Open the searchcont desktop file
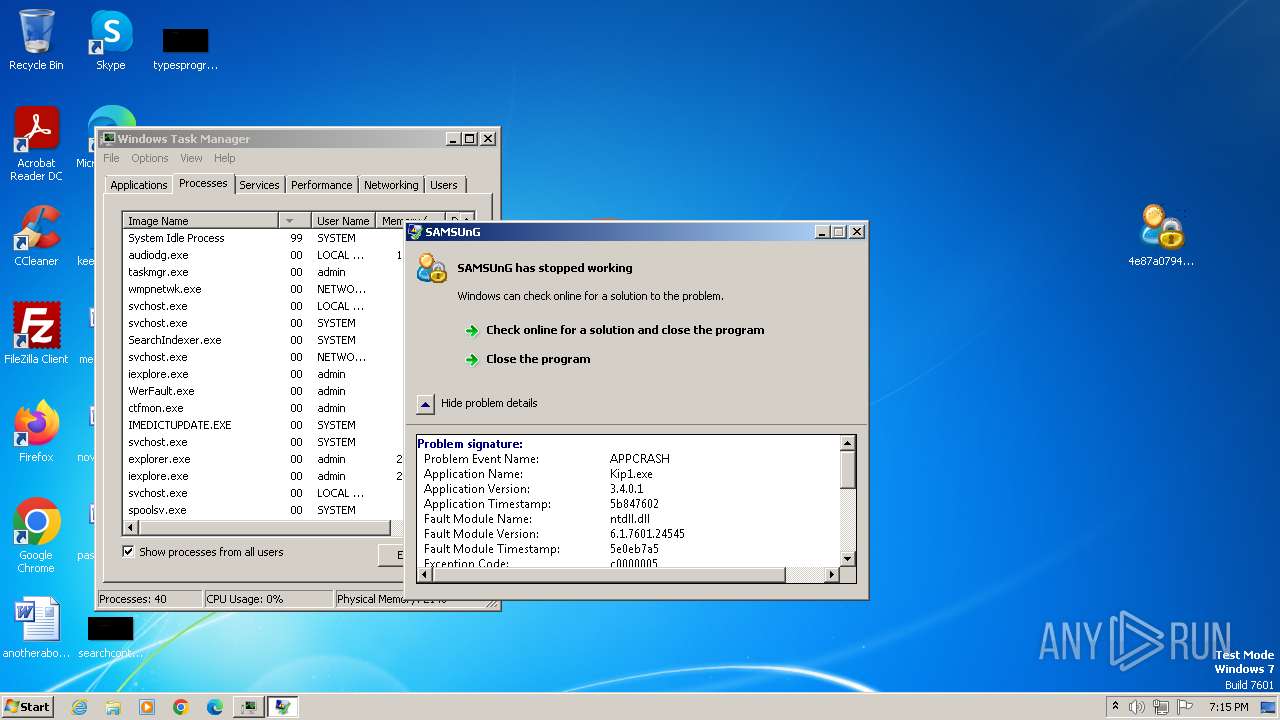This screenshot has width=1280, height=720. click(x=110, y=637)
